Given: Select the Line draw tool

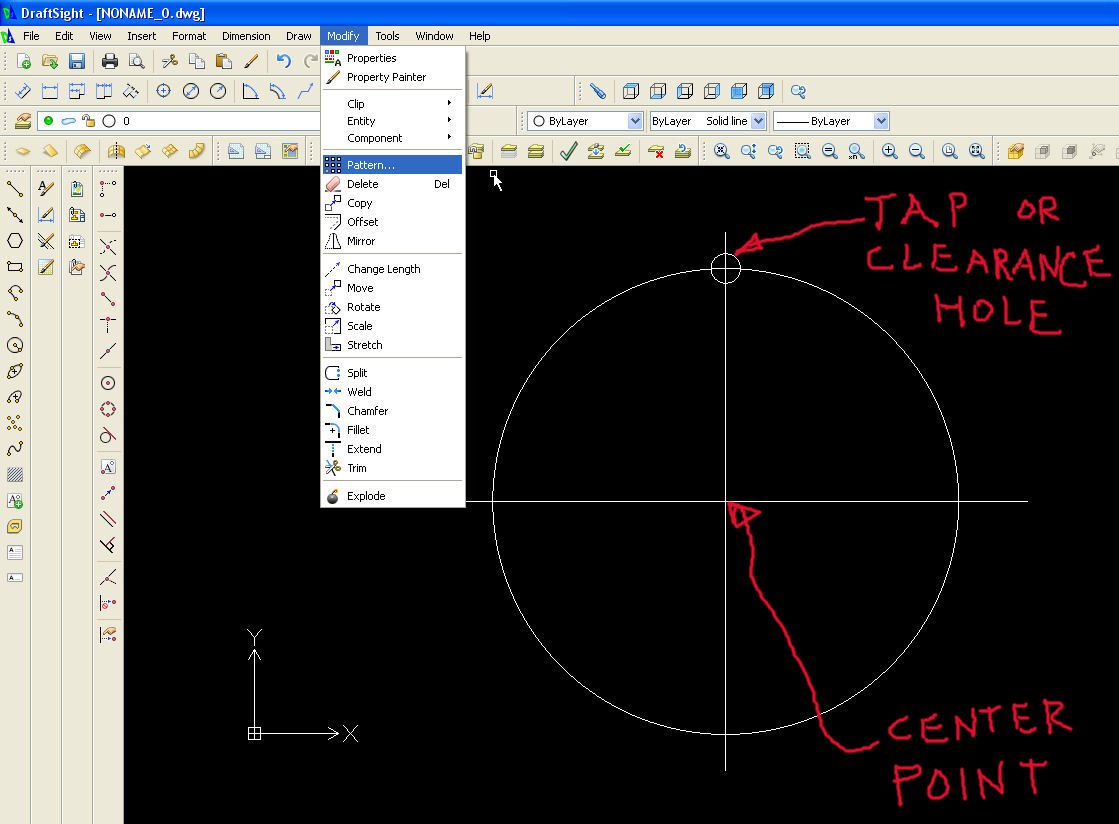Looking at the screenshot, I should click(15, 188).
